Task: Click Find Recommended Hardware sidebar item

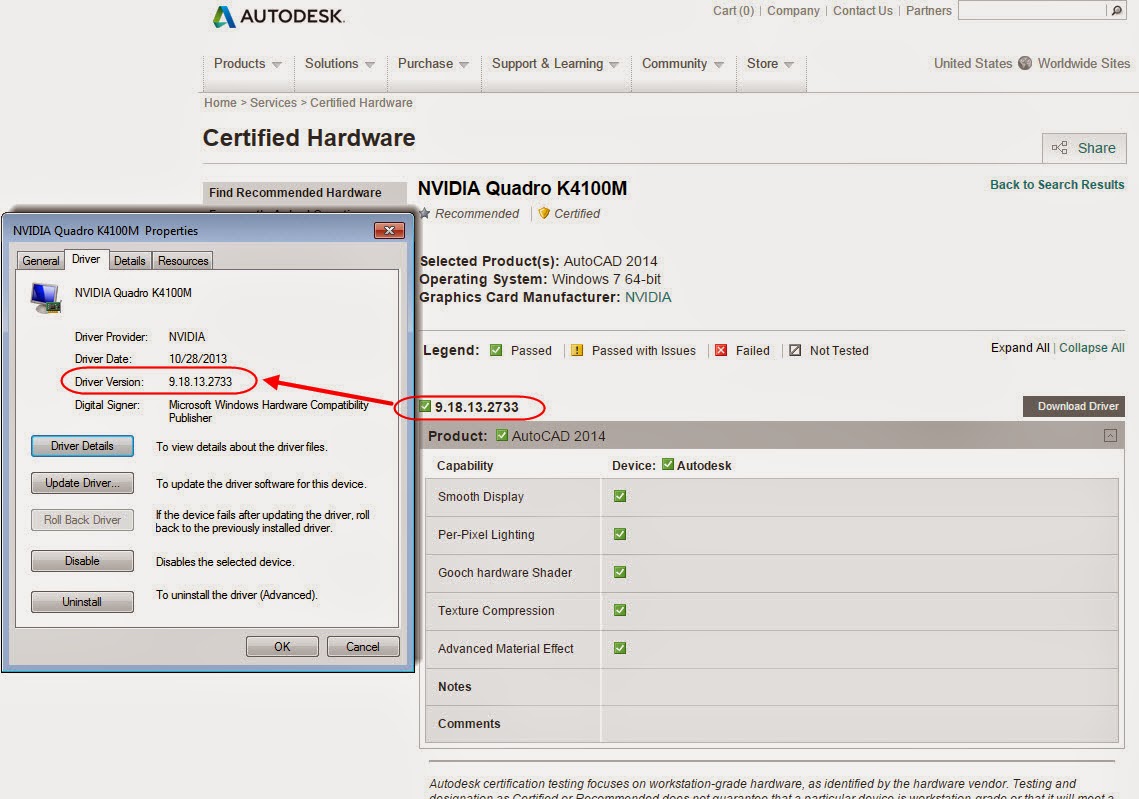Action: (x=295, y=192)
